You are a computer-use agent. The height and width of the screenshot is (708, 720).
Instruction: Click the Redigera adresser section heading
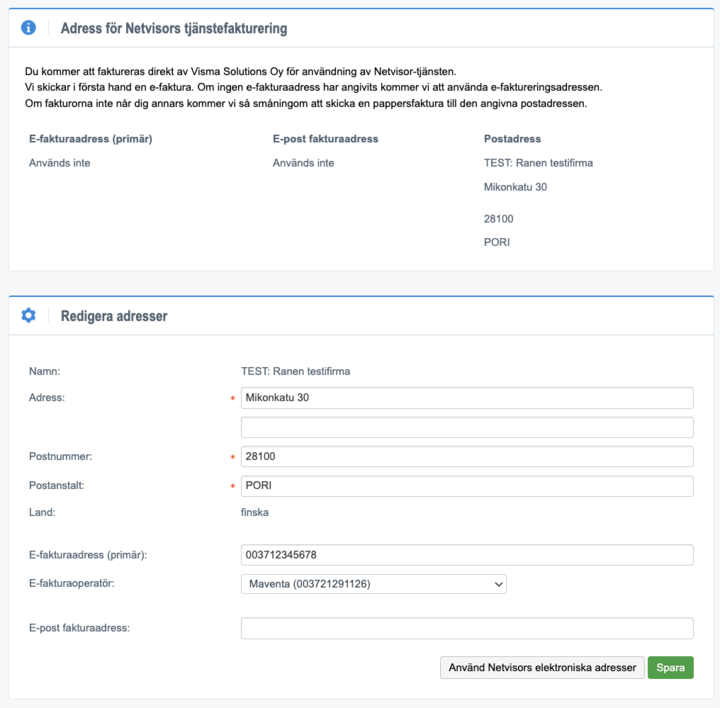(x=114, y=316)
